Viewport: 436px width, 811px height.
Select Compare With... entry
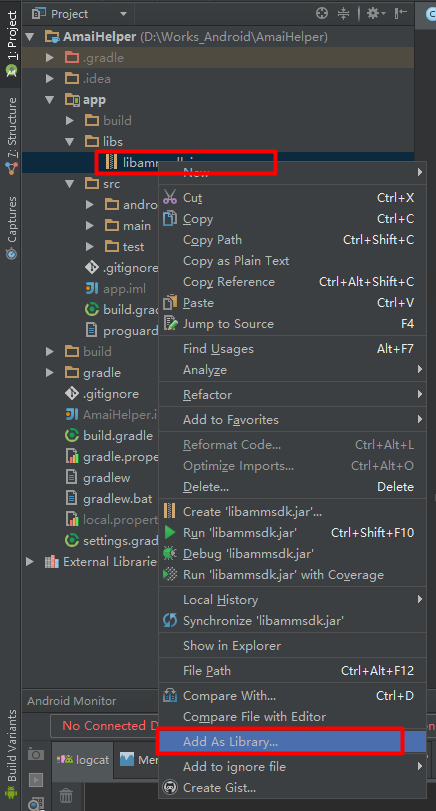tap(292, 696)
